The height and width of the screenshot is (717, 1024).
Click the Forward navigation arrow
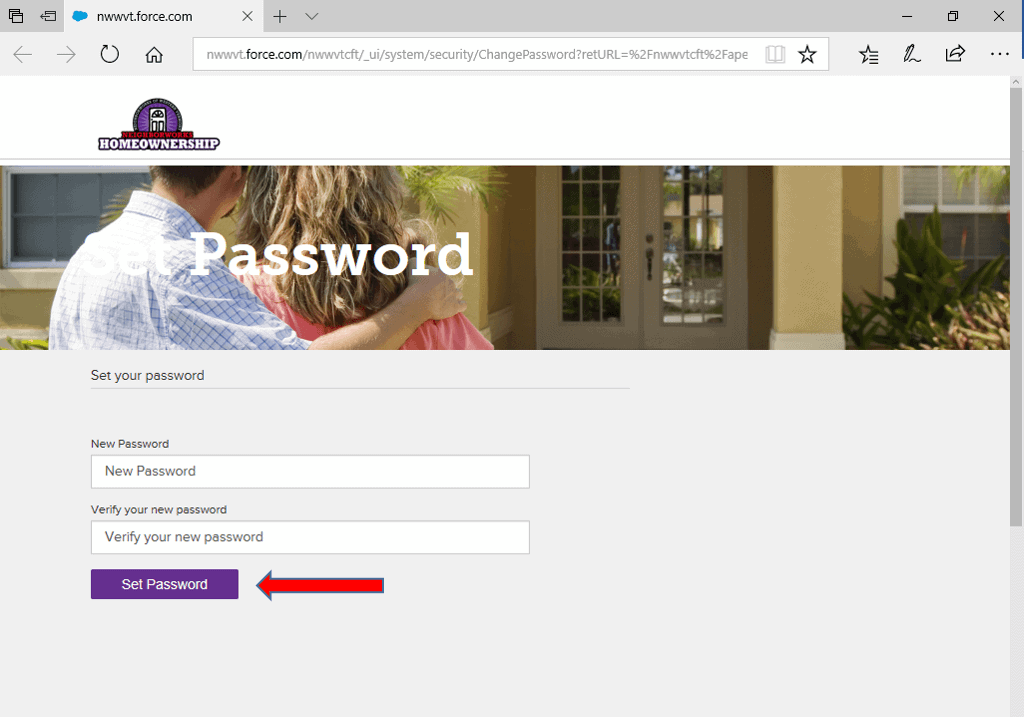click(66, 54)
